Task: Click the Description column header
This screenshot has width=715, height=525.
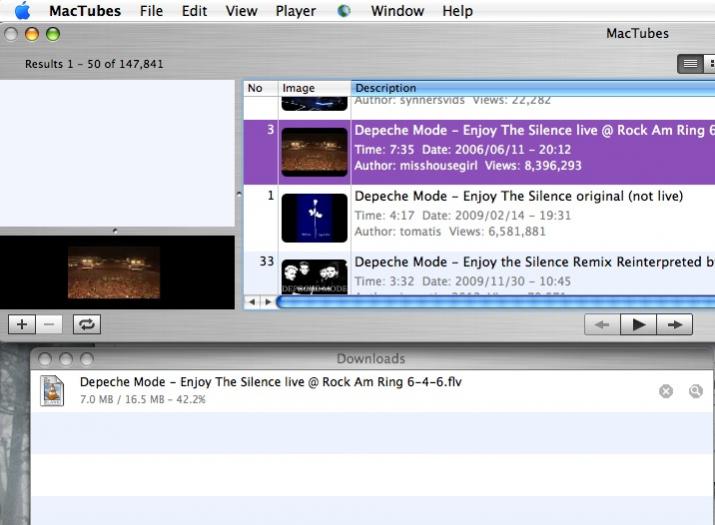Action: (x=533, y=88)
